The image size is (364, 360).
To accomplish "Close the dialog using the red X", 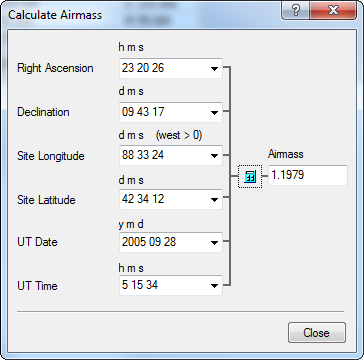I will [333, 10].
